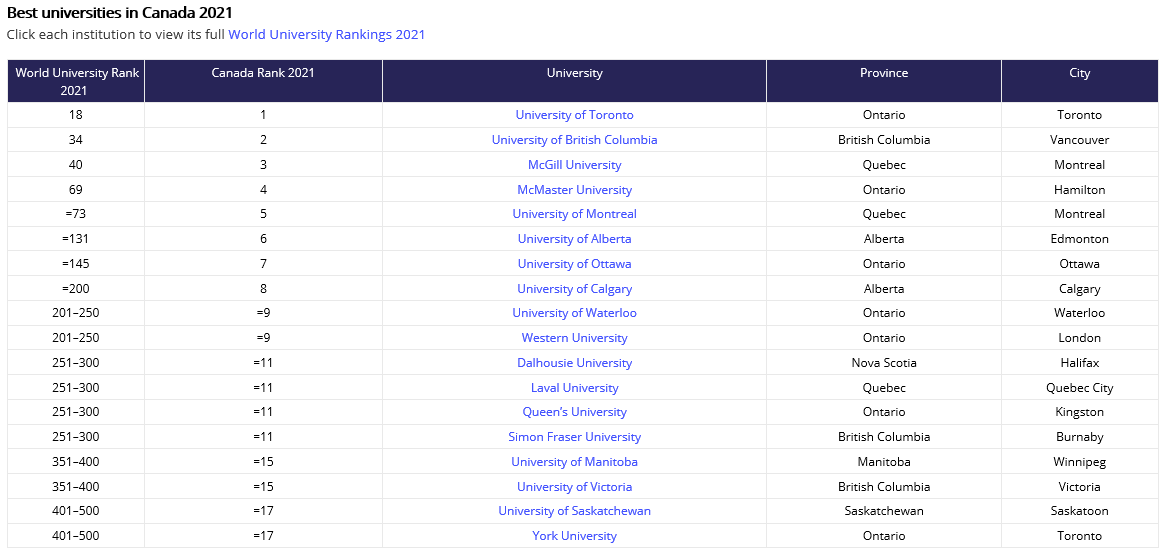
Task: Click Canada rank 1 cell
Action: (263, 115)
